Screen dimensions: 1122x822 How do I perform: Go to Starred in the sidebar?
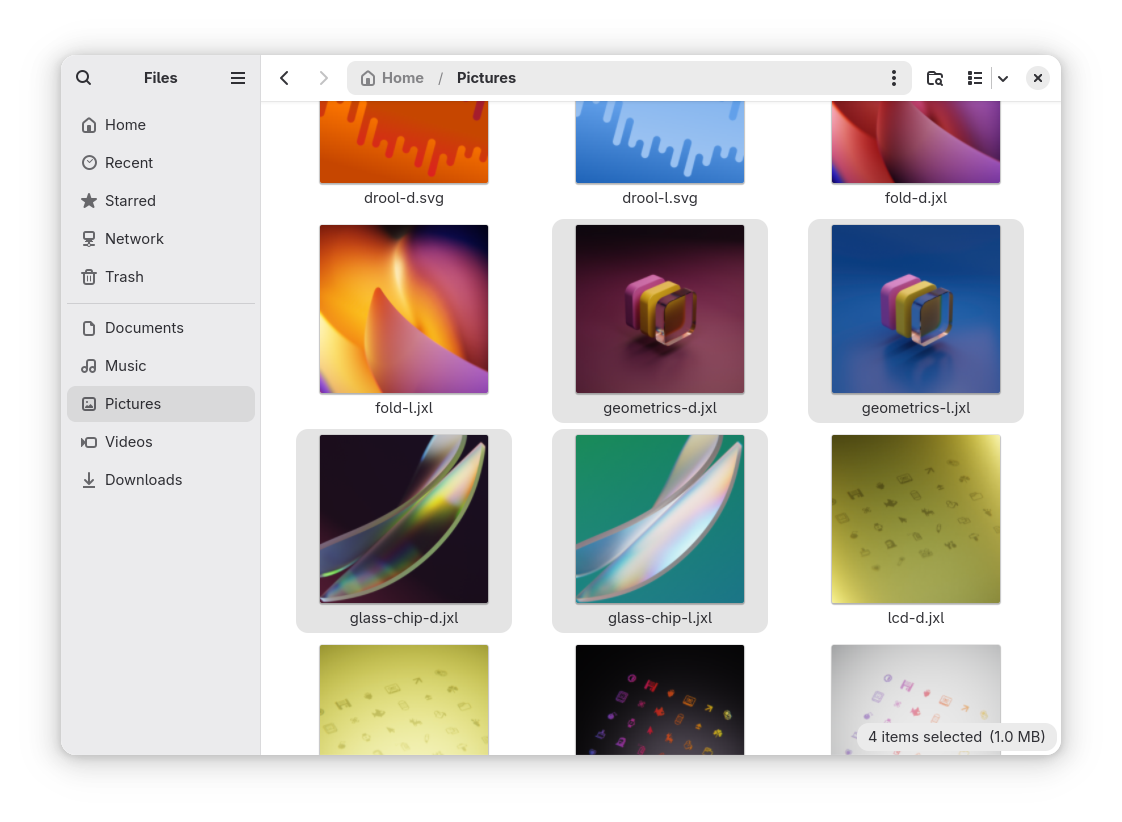(x=130, y=201)
